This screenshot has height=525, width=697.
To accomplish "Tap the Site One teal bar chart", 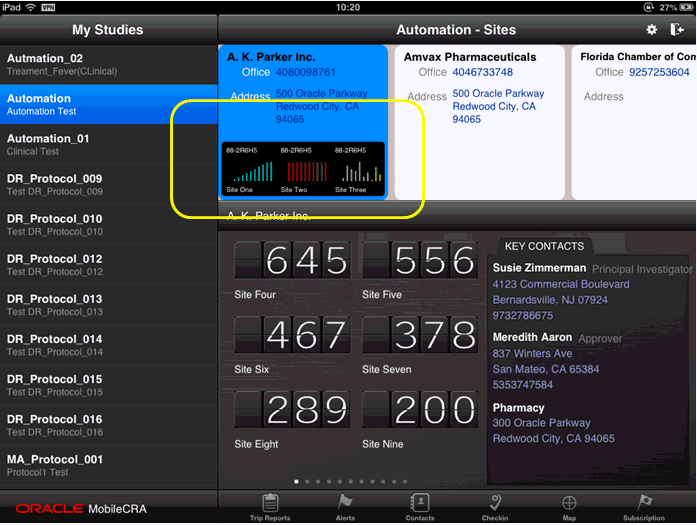I will 252,171.
